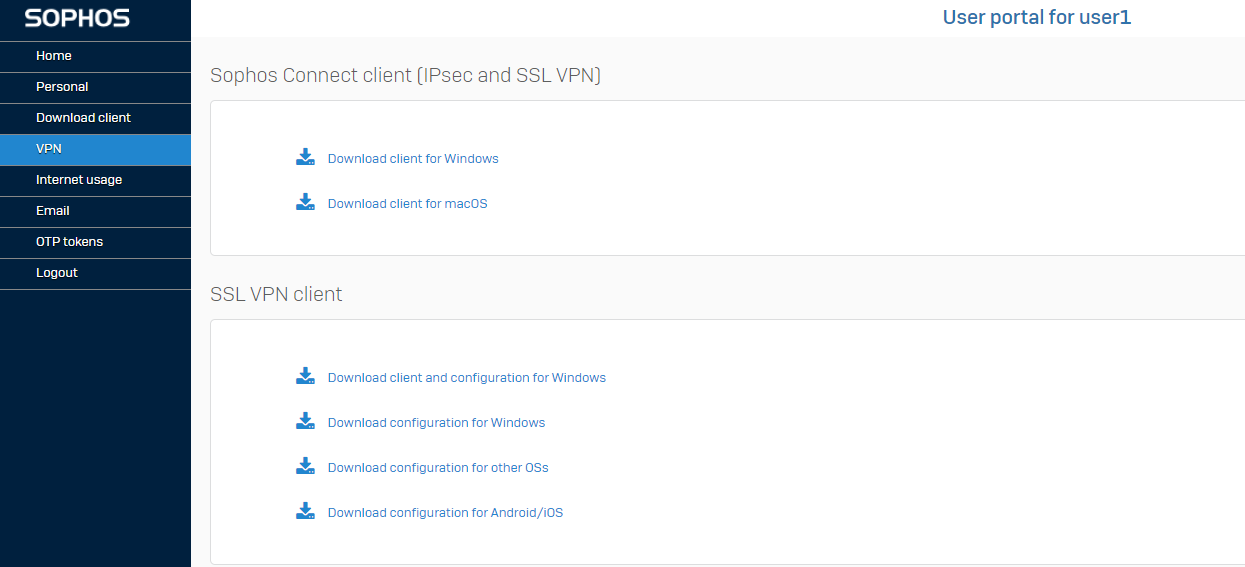Choose Download configuration for other OSs

point(438,468)
